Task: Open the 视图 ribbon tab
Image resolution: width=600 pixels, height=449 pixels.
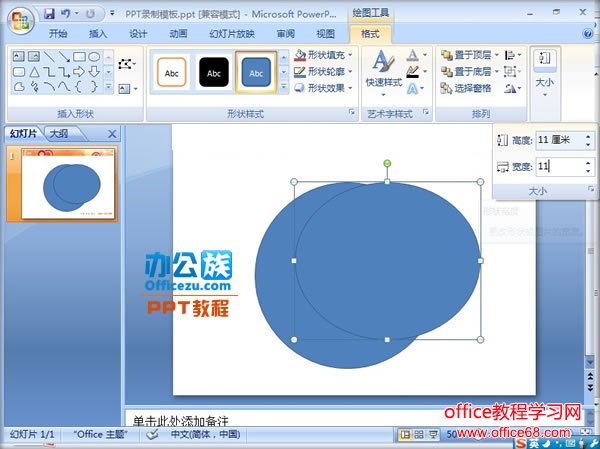Action: 326,34
